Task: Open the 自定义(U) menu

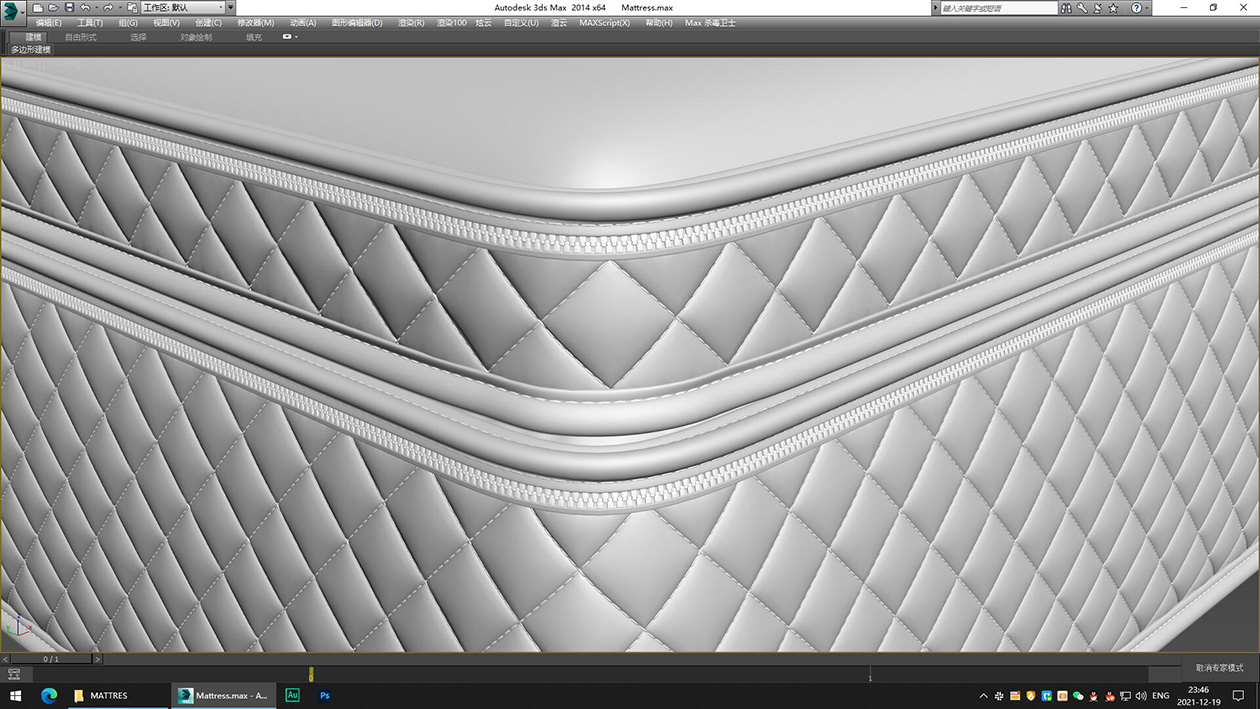Action: [521, 23]
